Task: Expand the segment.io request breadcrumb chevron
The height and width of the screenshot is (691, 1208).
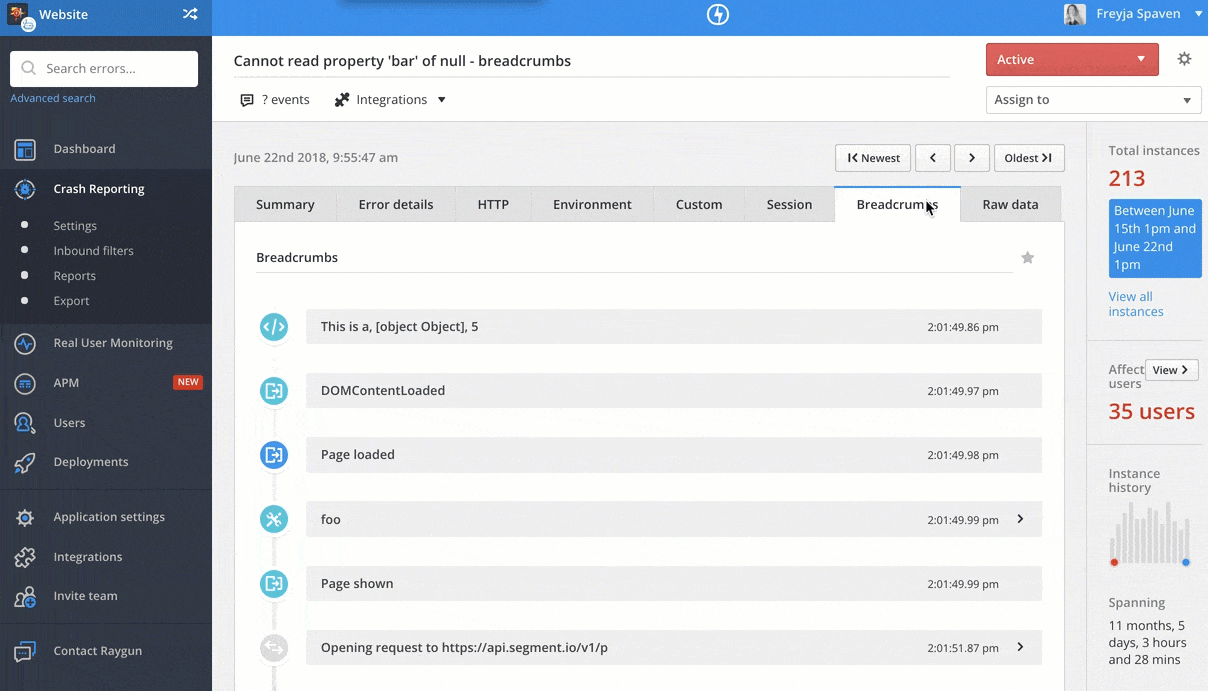Action: coord(1020,647)
